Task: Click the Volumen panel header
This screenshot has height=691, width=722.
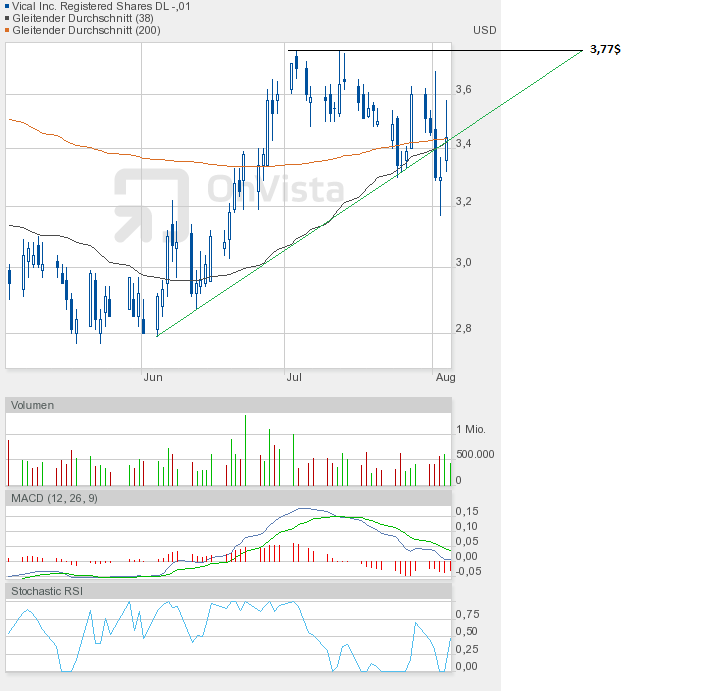Action: coord(228,405)
